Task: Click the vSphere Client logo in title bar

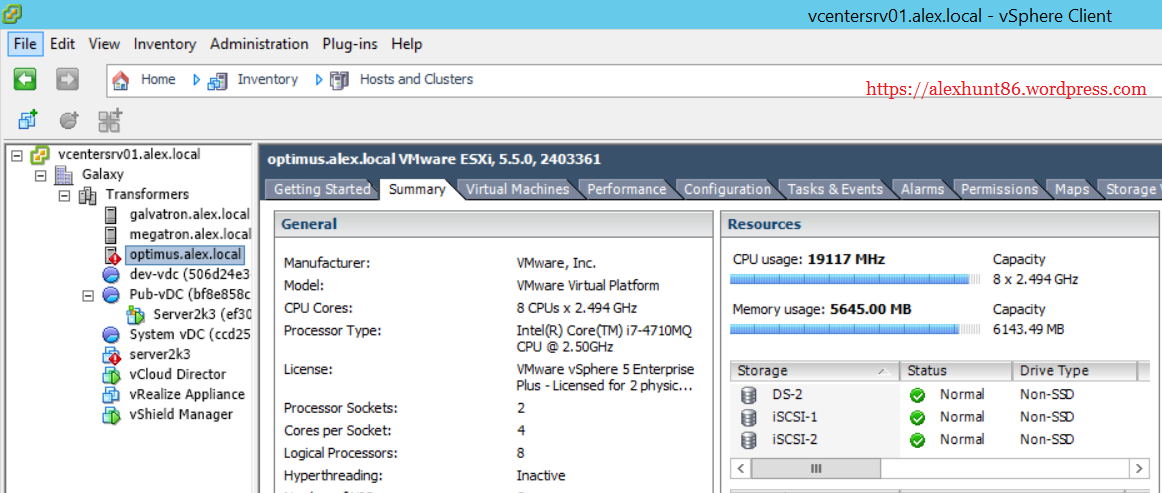Action: pos(12,13)
